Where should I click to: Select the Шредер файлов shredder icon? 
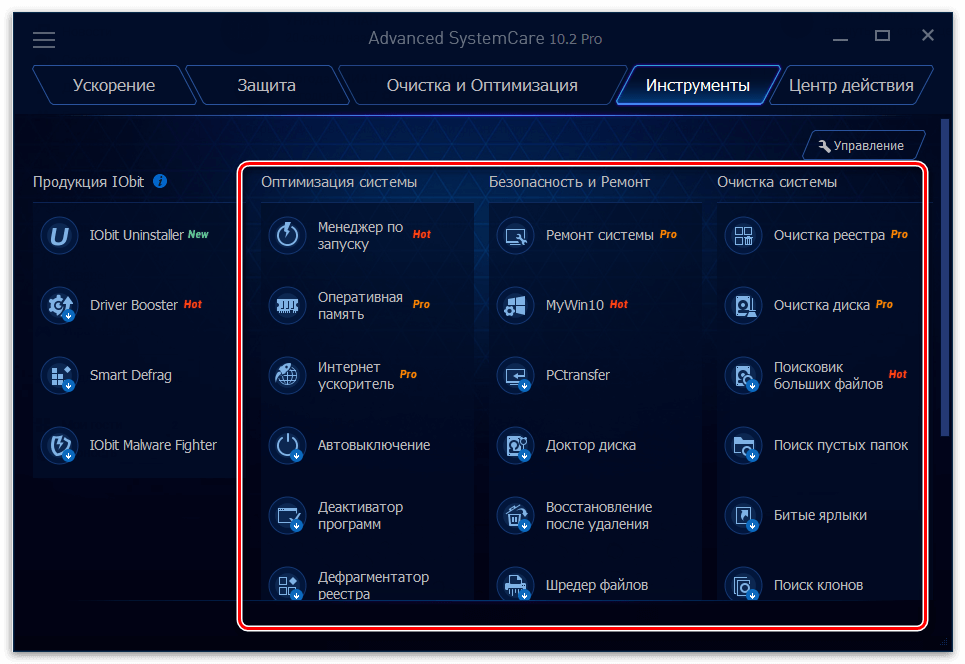pos(515,585)
